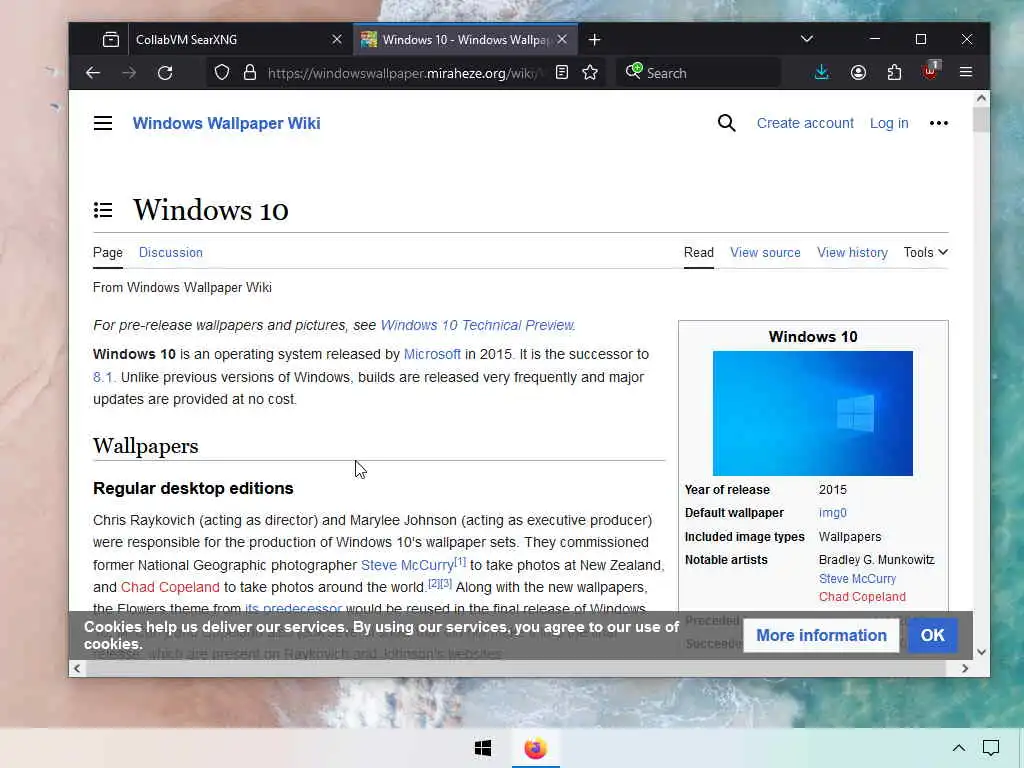The height and width of the screenshot is (768, 1024).
Task: Open Chad Copeland link in infobox
Action: pyautogui.click(x=862, y=597)
